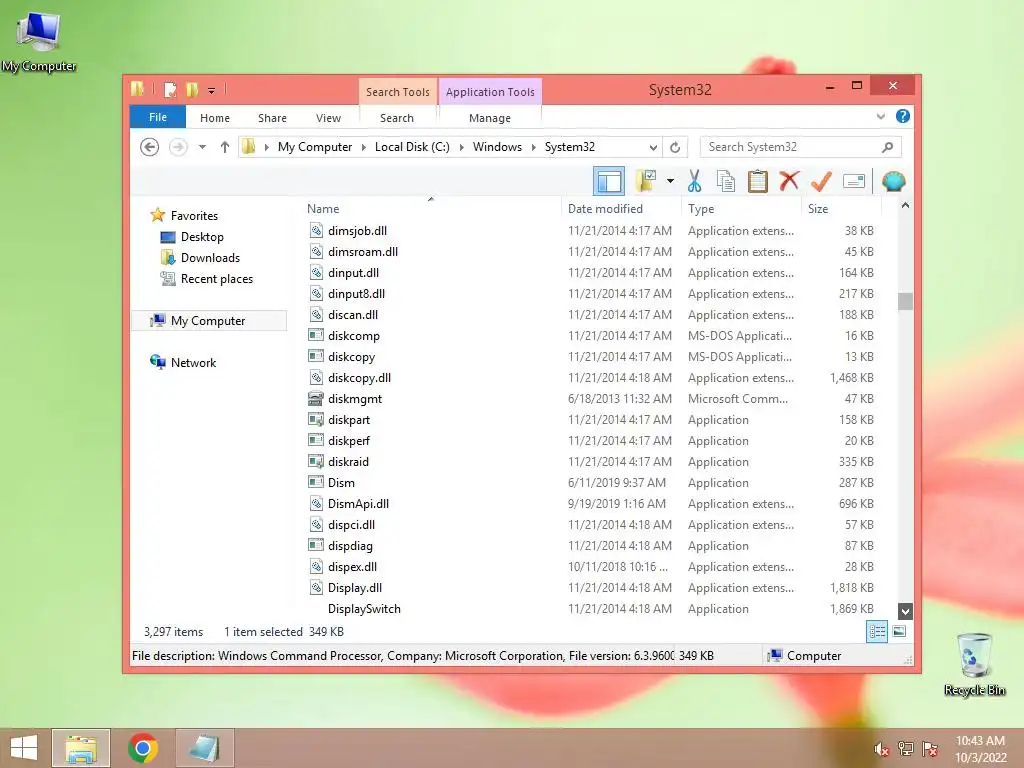Screen dimensions: 1024x768
Task: Select Favorites in the navigation pane
Action: (194, 216)
